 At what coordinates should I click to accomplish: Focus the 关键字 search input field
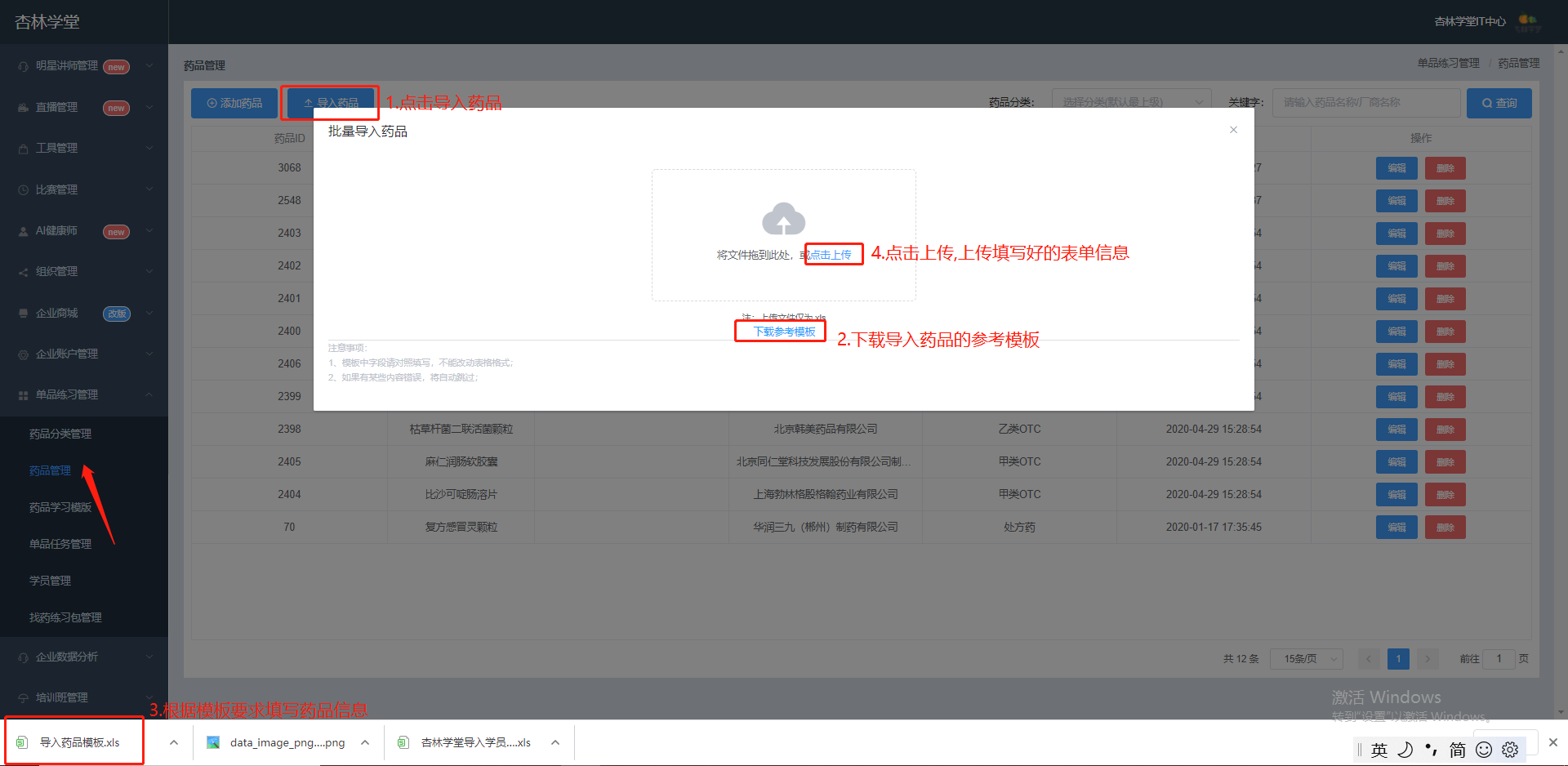click(1365, 102)
